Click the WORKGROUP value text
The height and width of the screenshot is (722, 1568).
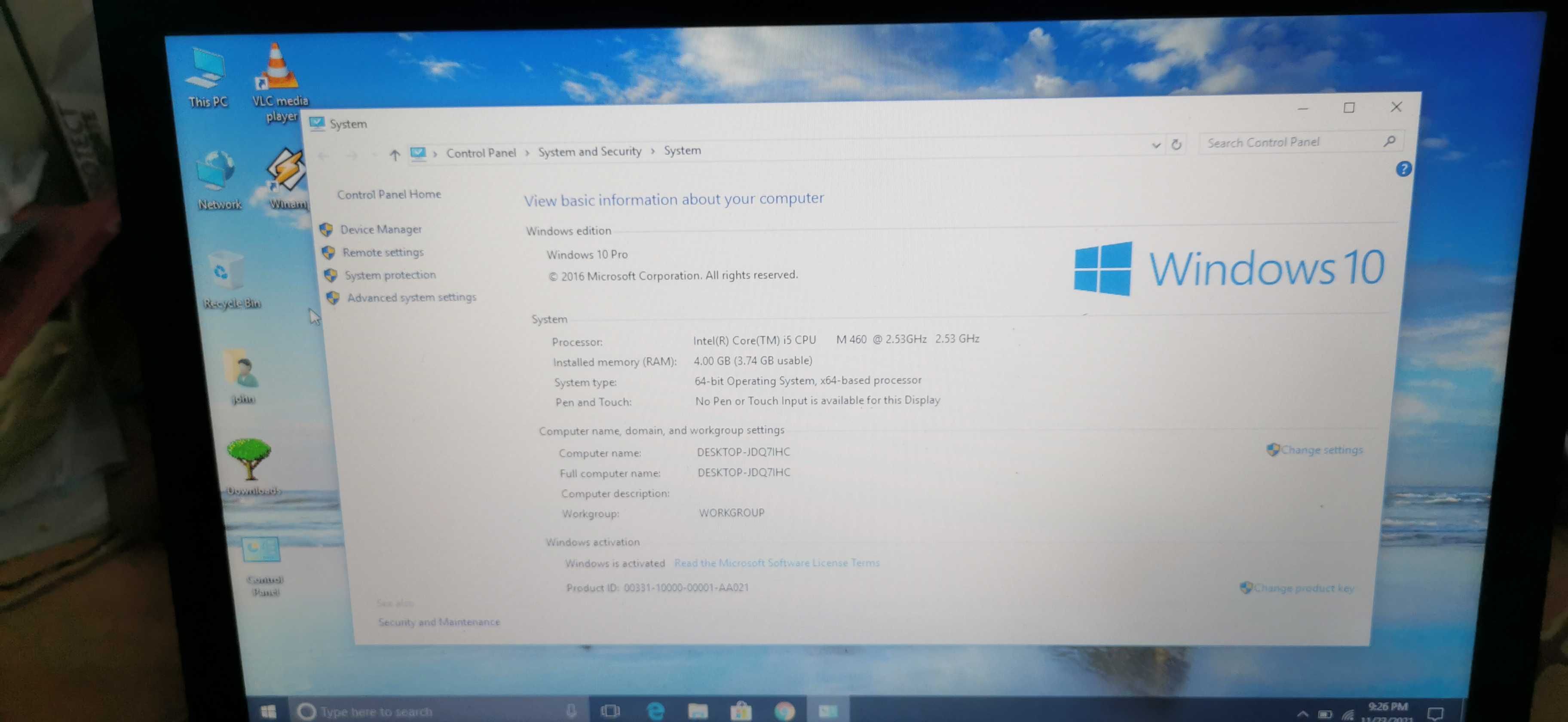pos(732,513)
